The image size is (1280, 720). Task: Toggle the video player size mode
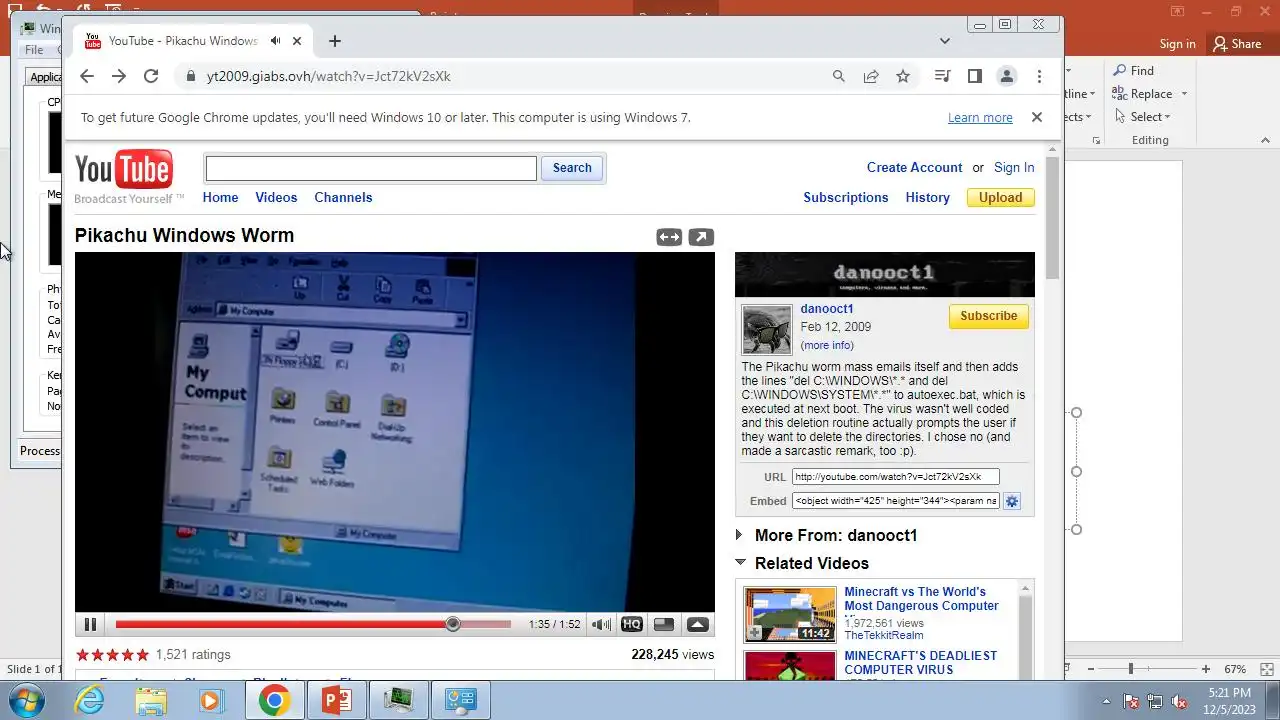pos(664,624)
